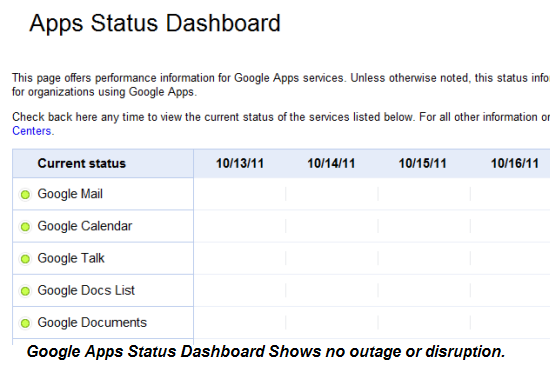Click the Apps Status Dashboard page title
This screenshot has height=381, width=550.
[x=155, y=24]
